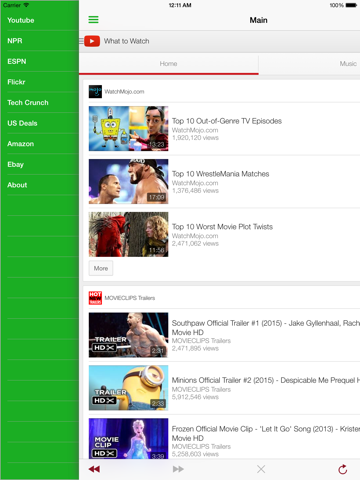Play the Minions trailer thumbnail

(x=128, y=388)
